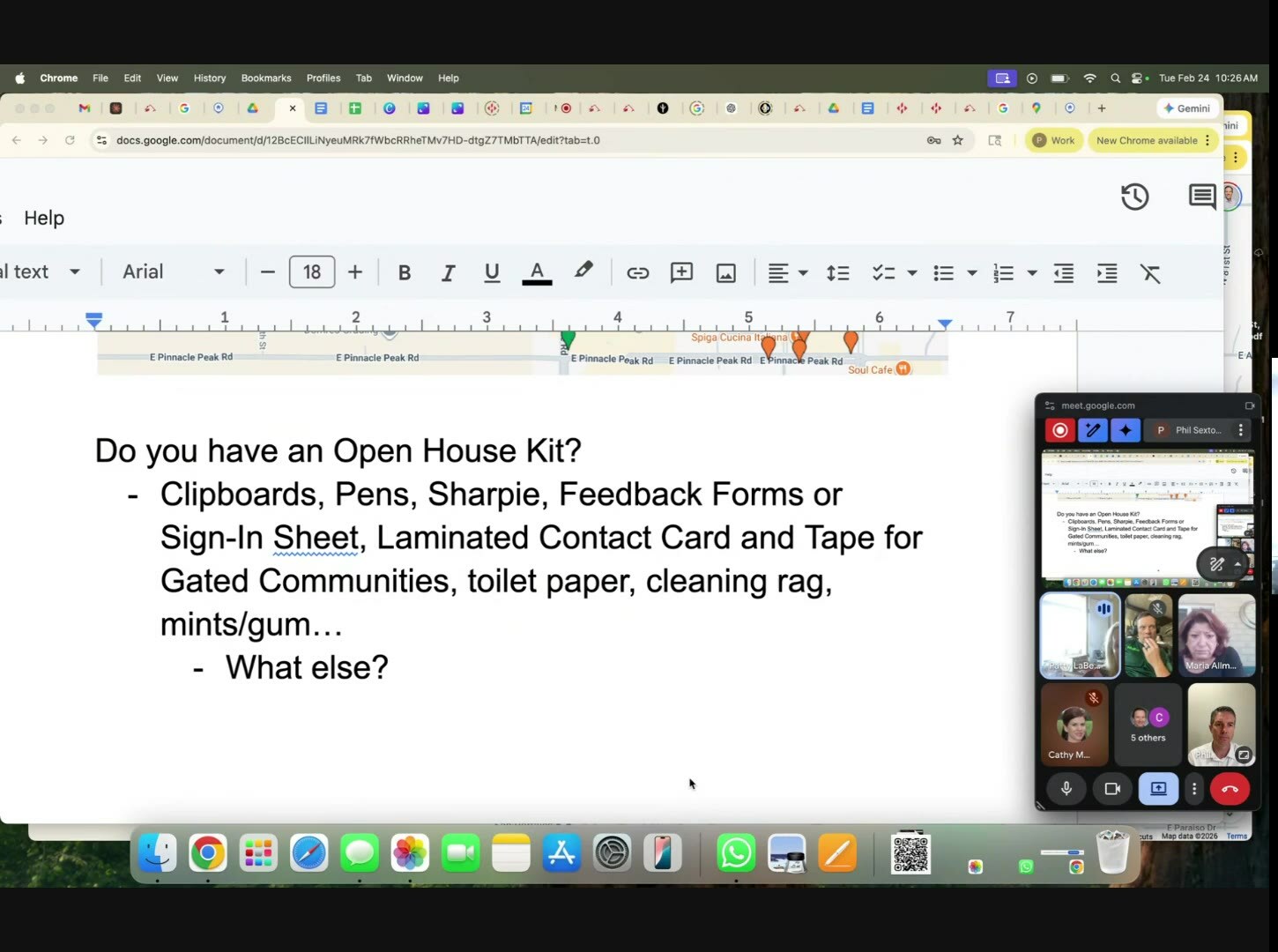Click the Meet present screen button

click(1158, 789)
